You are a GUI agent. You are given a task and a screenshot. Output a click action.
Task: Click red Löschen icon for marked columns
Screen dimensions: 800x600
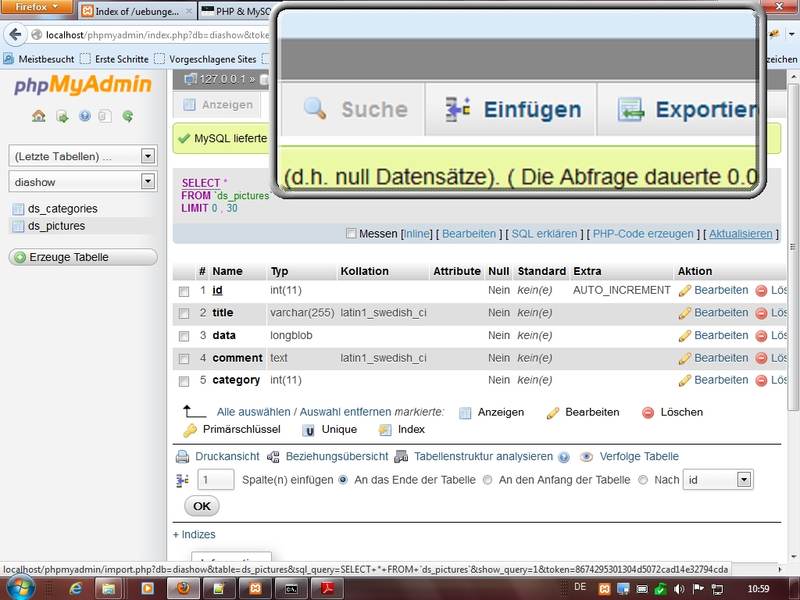coord(648,413)
